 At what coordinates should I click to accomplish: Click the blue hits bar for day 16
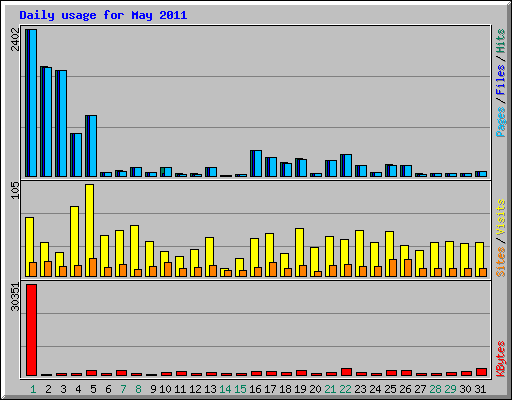[x=256, y=163]
